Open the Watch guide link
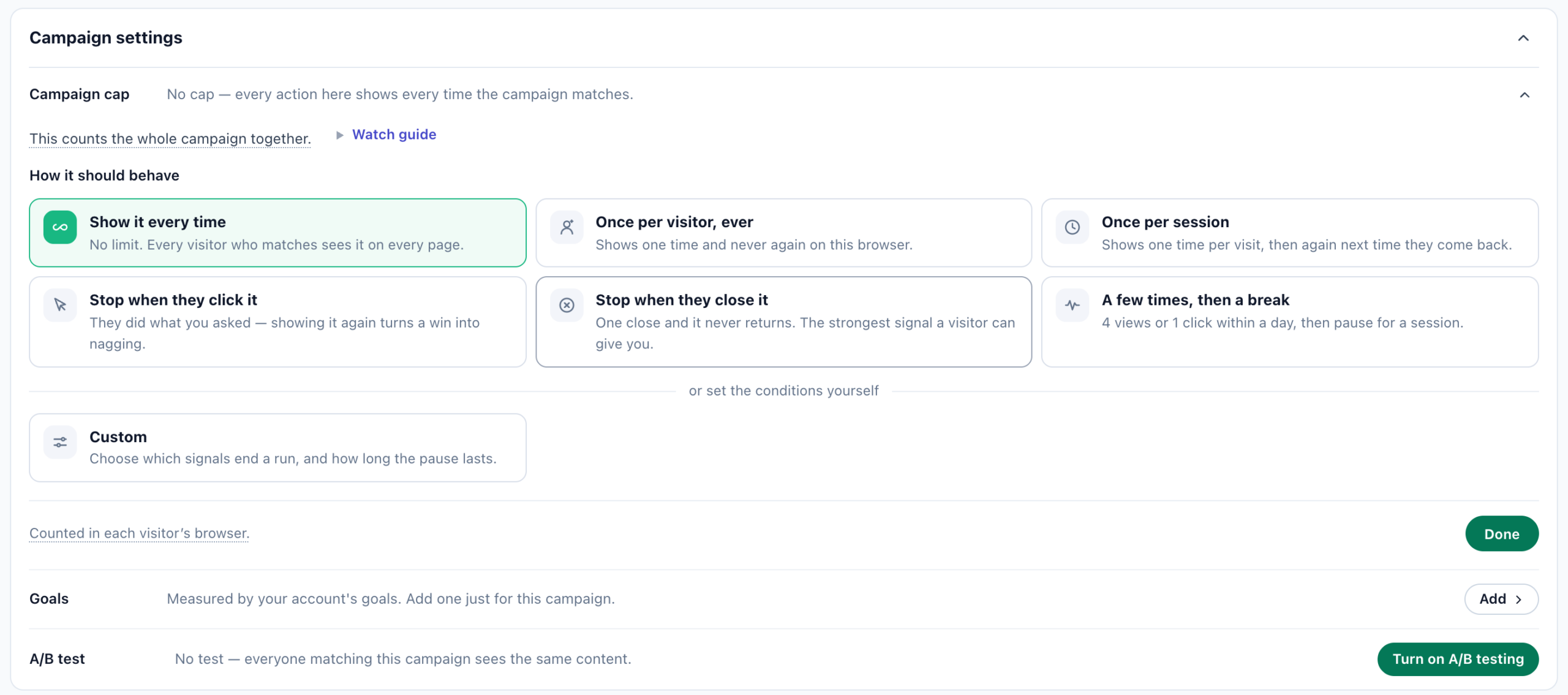 [394, 135]
